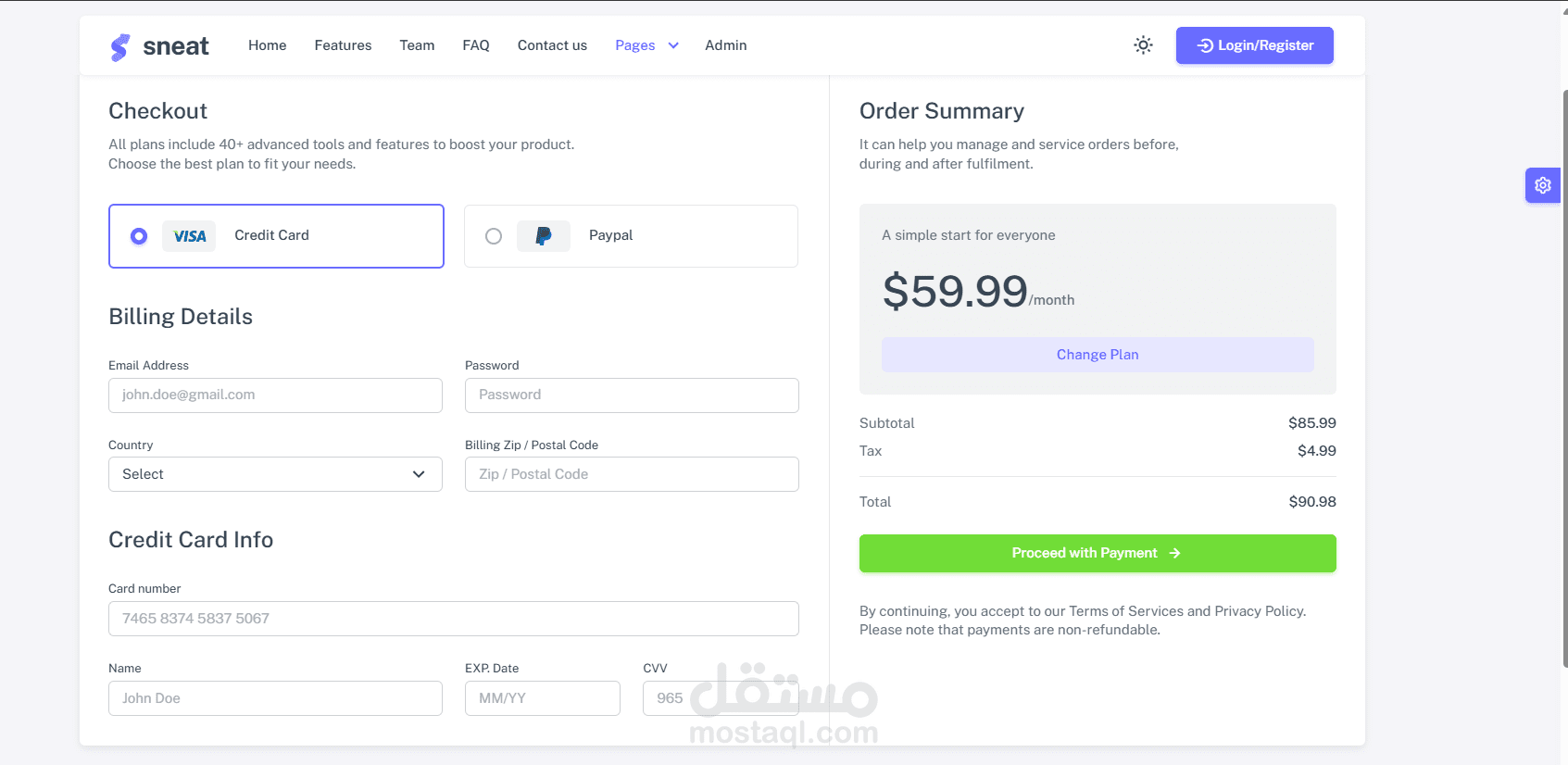The image size is (1568, 765).
Task: Click the Zip / Postal Code field
Action: [x=632, y=474]
